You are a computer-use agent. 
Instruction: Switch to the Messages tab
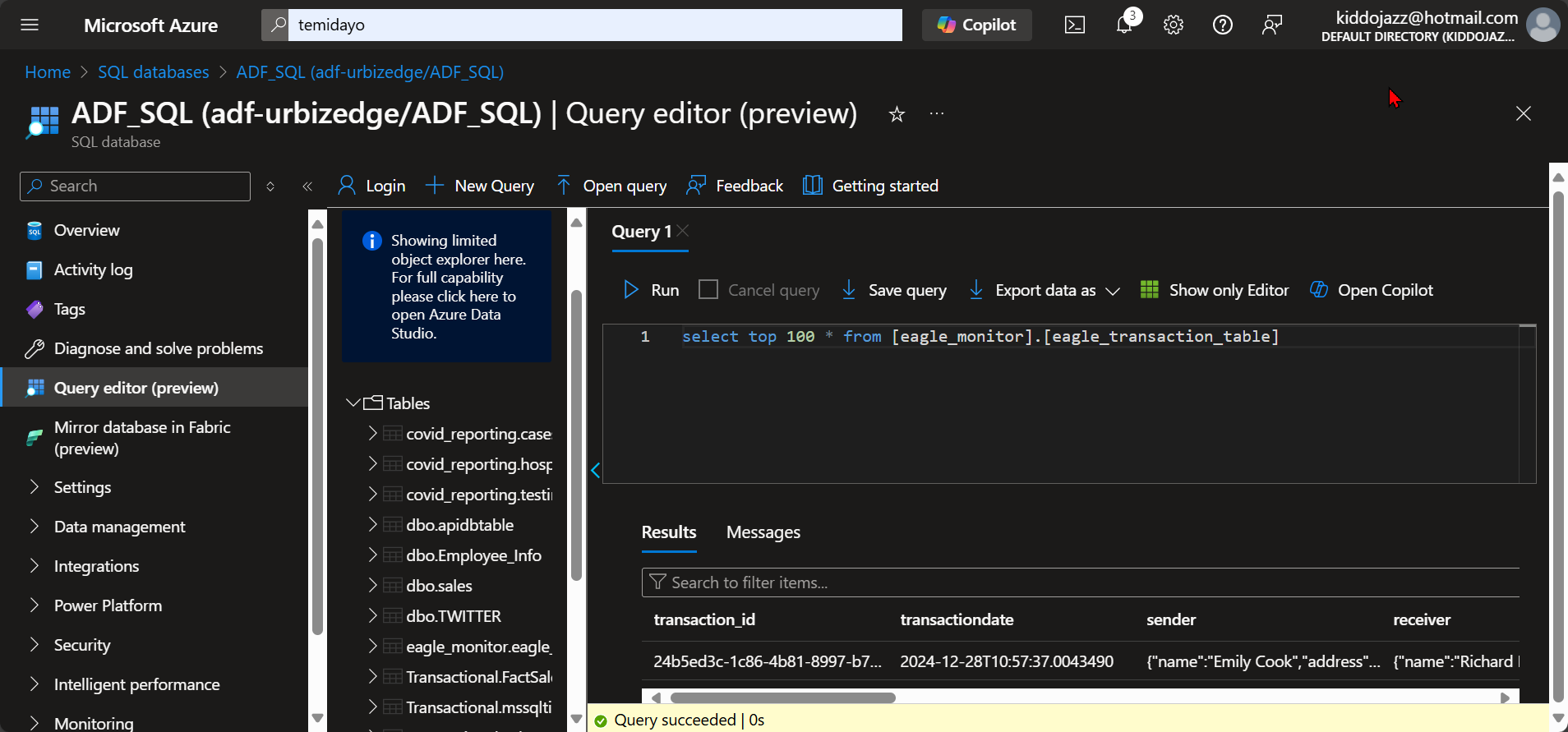click(763, 532)
